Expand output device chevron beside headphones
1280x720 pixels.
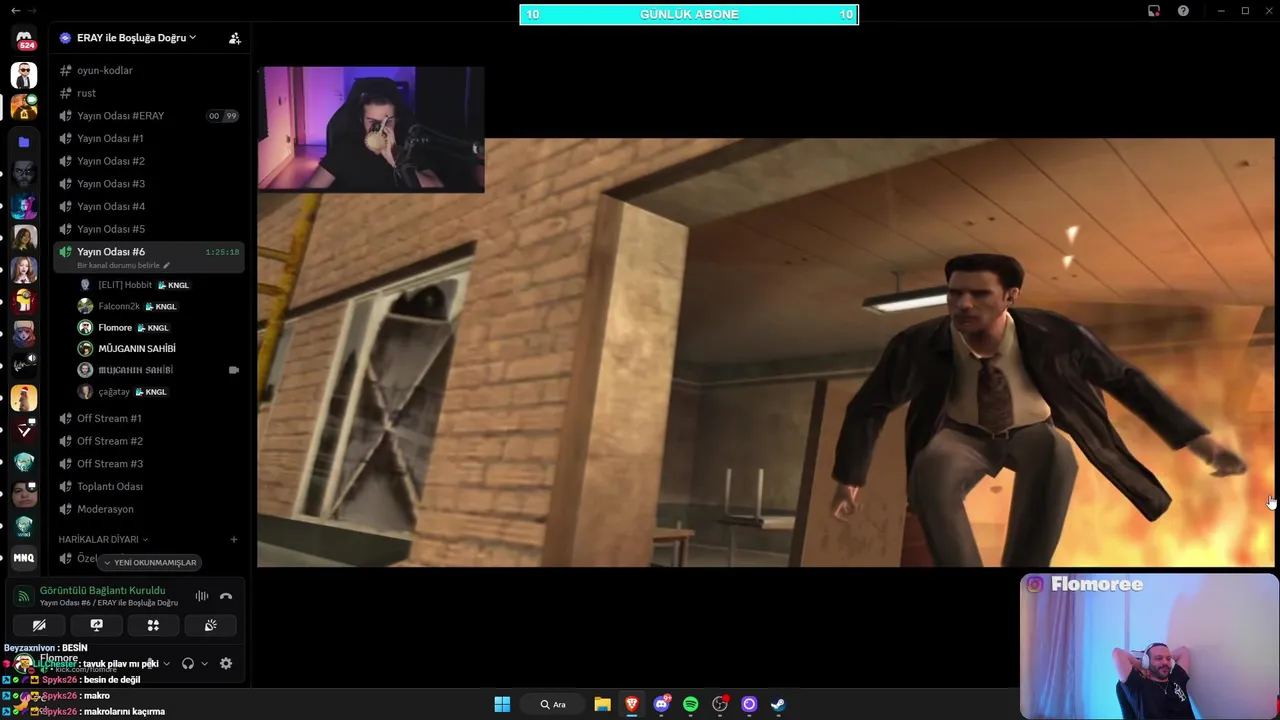click(x=204, y=663)
